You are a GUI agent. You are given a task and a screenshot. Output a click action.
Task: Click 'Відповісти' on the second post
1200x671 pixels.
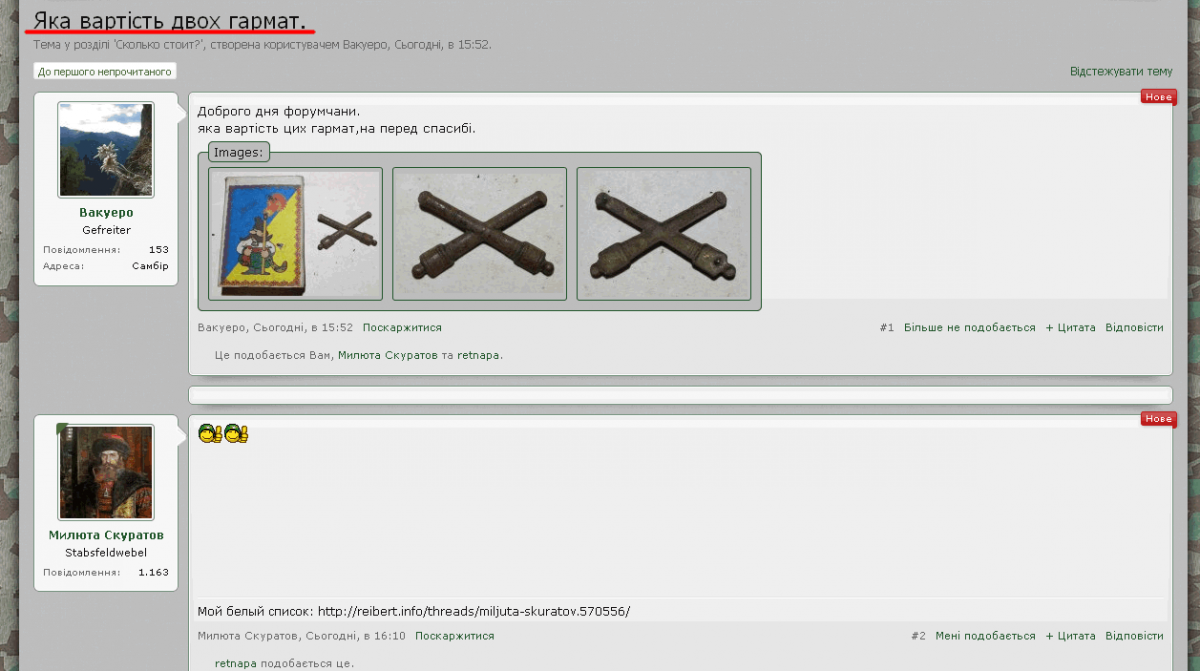[x=1135, y=636]
